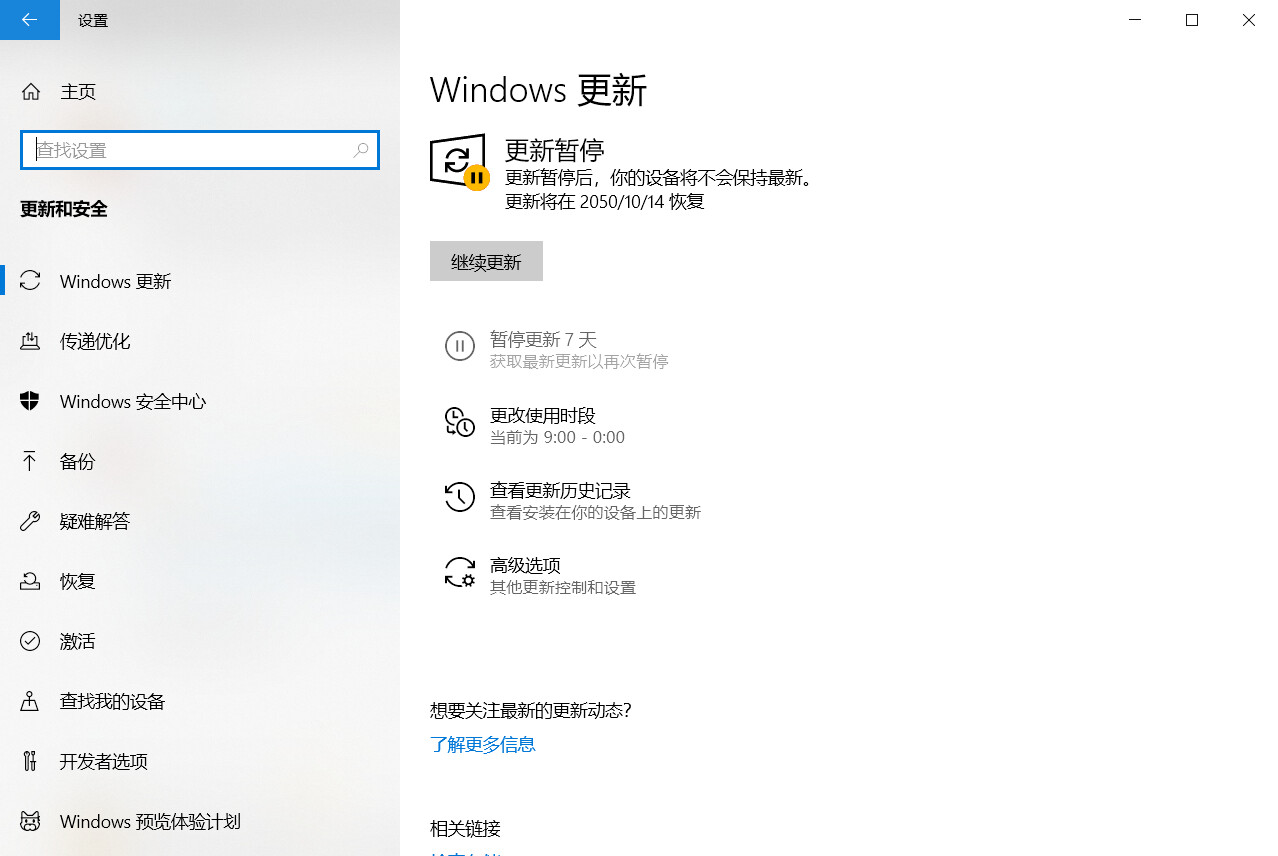This screenshot has width=1278, height=856.
Task: Select the cat face icon for Windows 预览体验计划
Action: point(30,821)
